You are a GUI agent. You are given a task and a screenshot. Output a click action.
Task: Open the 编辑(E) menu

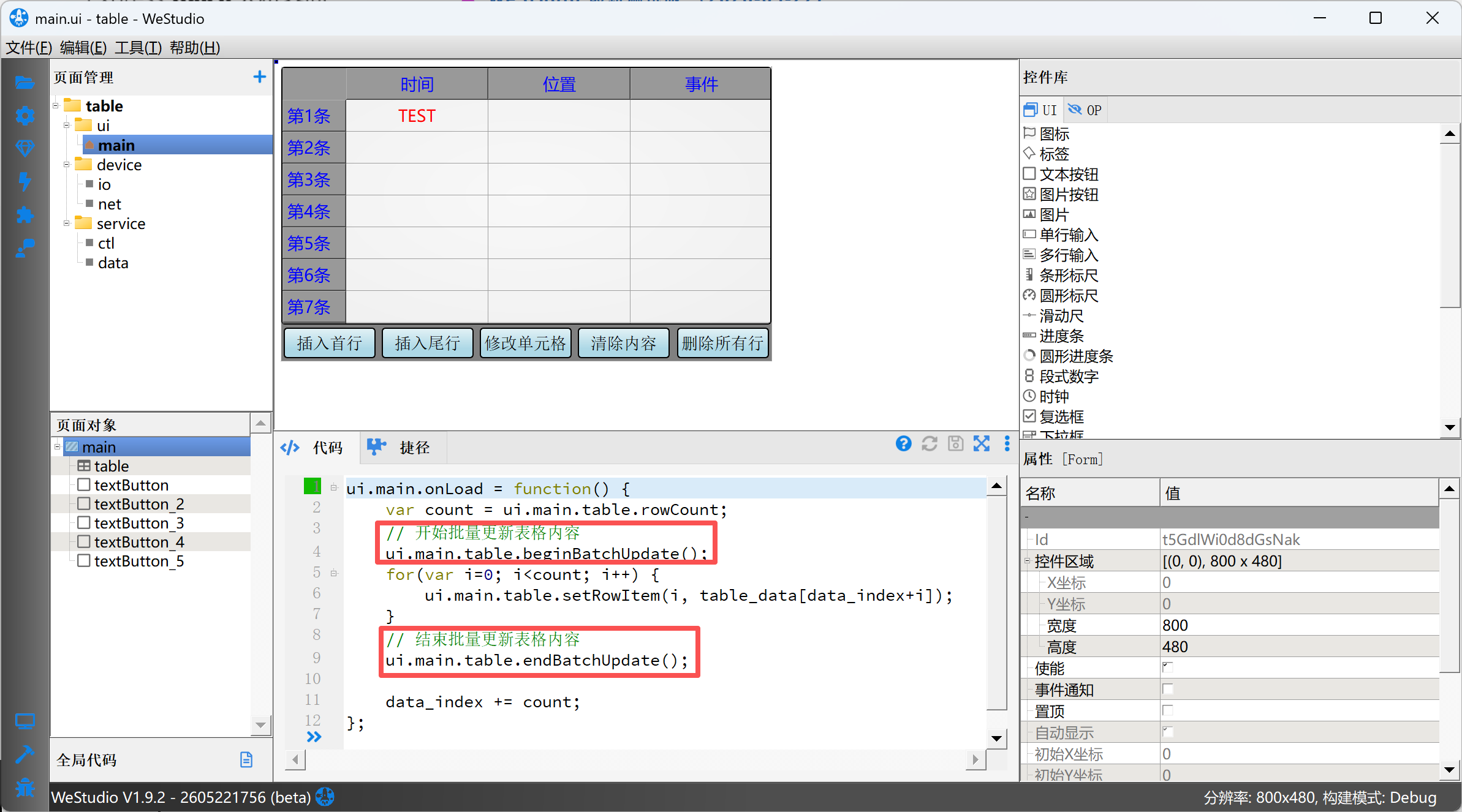click(x=83, y=47)
